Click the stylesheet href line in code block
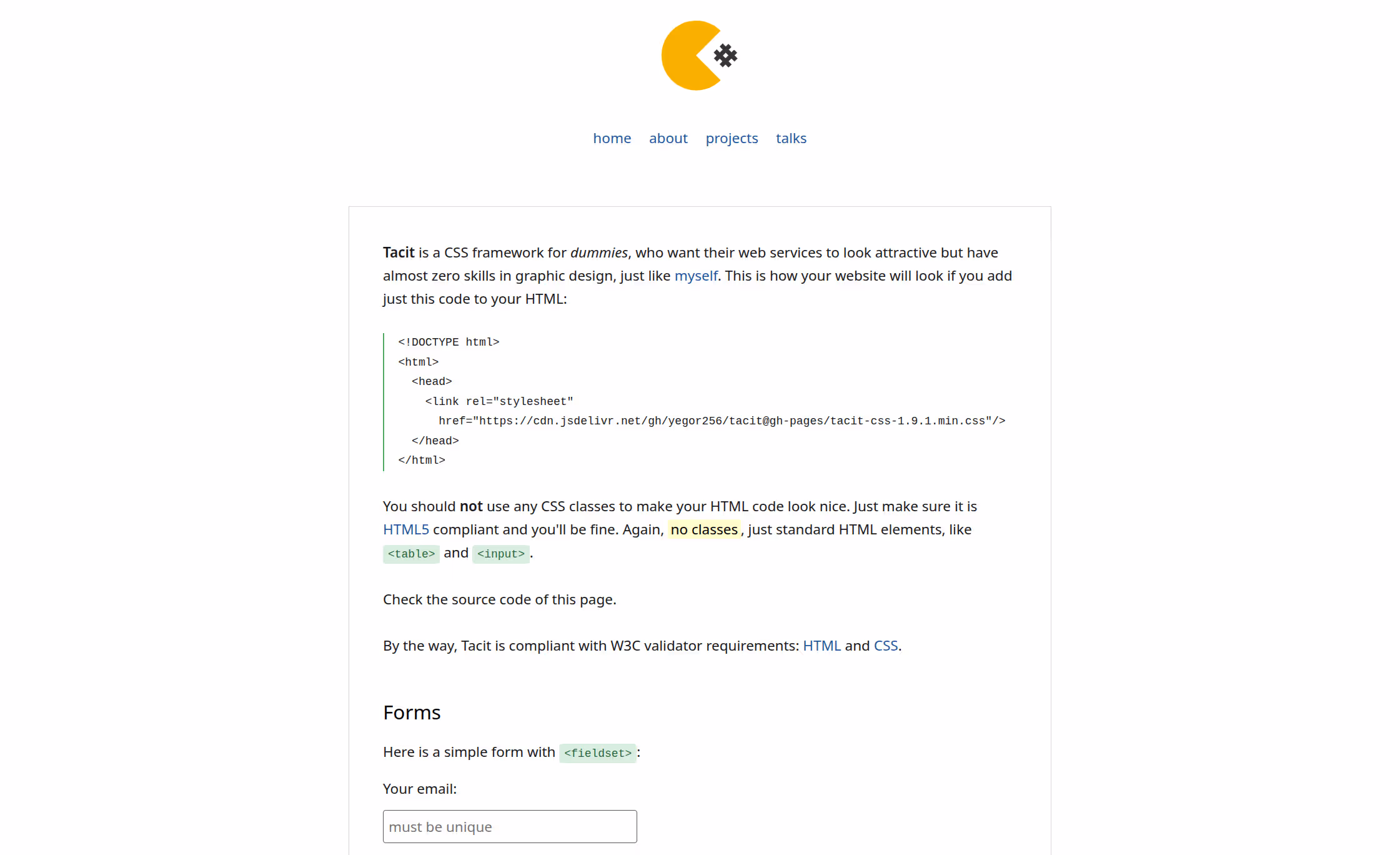 pos(722,421)
